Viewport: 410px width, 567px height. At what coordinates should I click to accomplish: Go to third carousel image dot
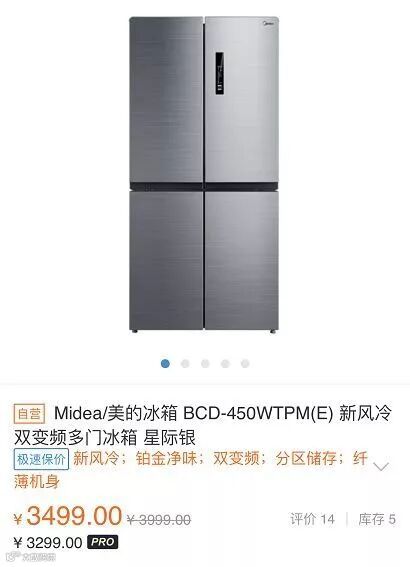point(205,363)
